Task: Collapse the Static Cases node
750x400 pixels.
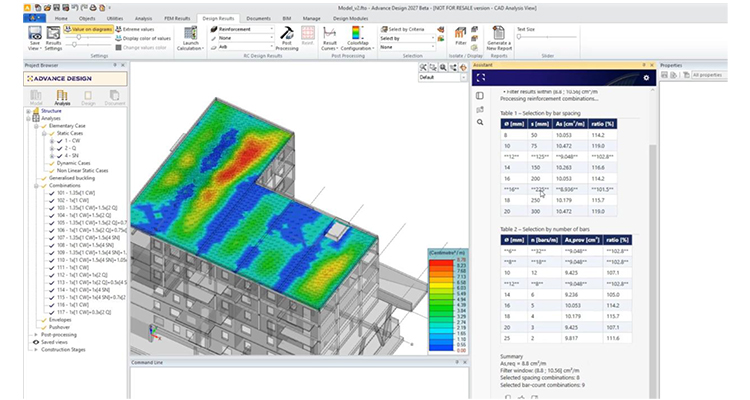Action: [x=44, y=133]
